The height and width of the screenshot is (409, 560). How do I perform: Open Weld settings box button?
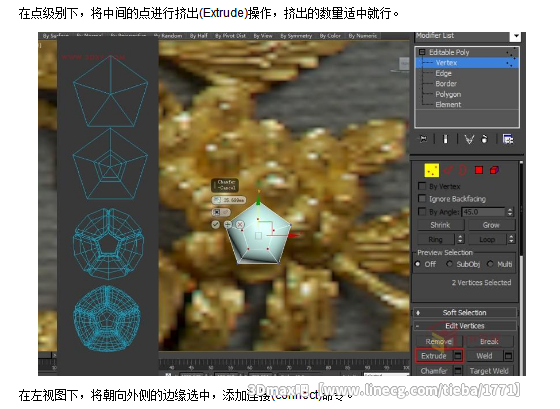pos(508,356)
